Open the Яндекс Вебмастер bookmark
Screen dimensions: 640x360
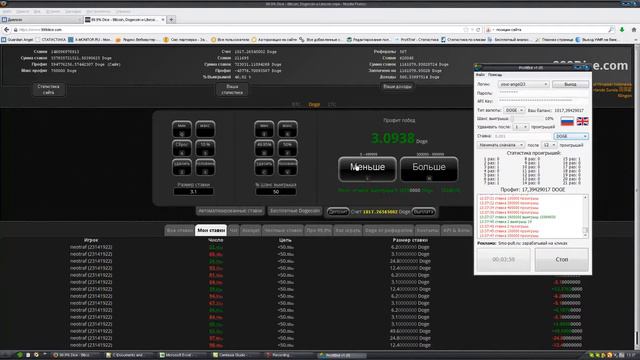(x=136, y=40)
